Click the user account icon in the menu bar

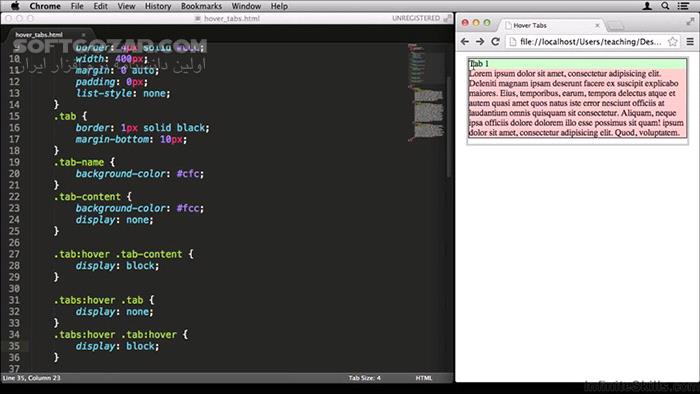647,6
